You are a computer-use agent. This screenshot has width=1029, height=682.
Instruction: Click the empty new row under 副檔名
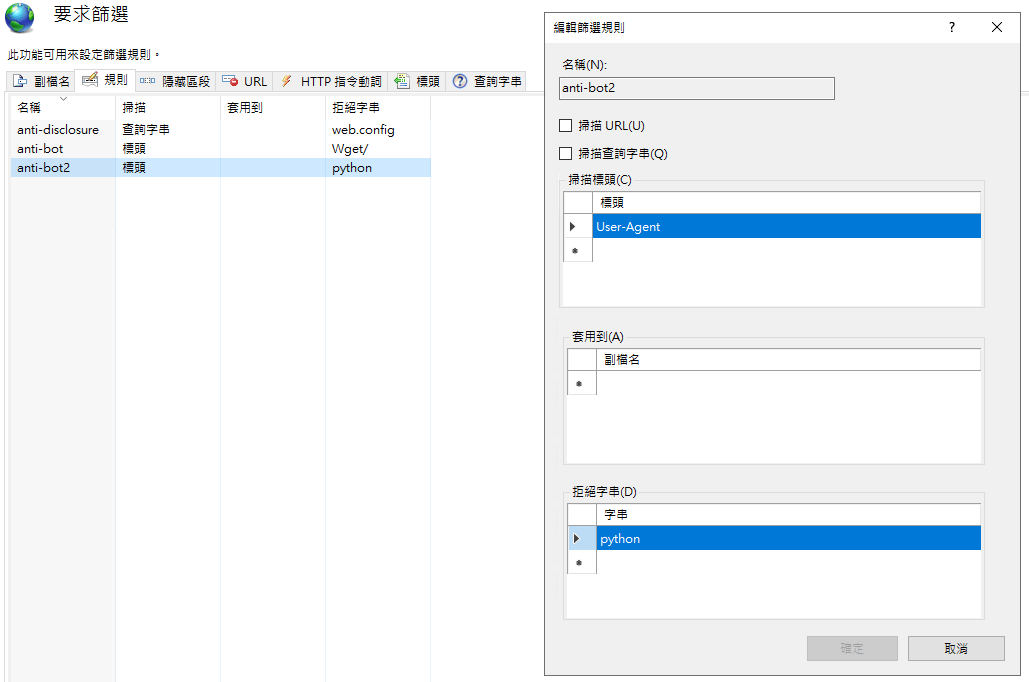pos(788,384)
